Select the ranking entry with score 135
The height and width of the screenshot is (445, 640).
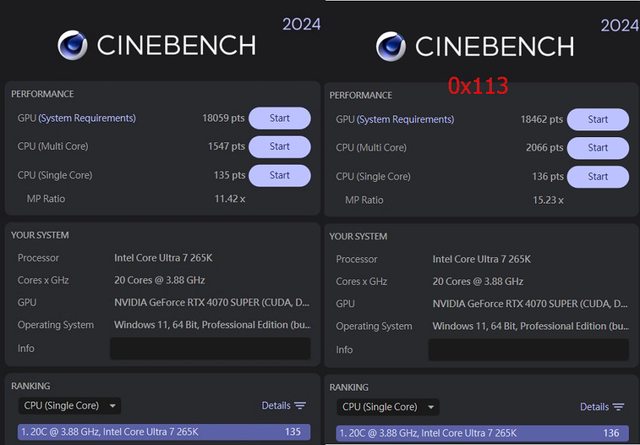point(160,432)
